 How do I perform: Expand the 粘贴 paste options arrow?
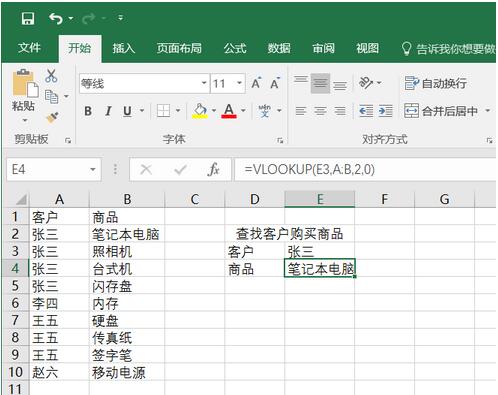click(x=25, y=120)
